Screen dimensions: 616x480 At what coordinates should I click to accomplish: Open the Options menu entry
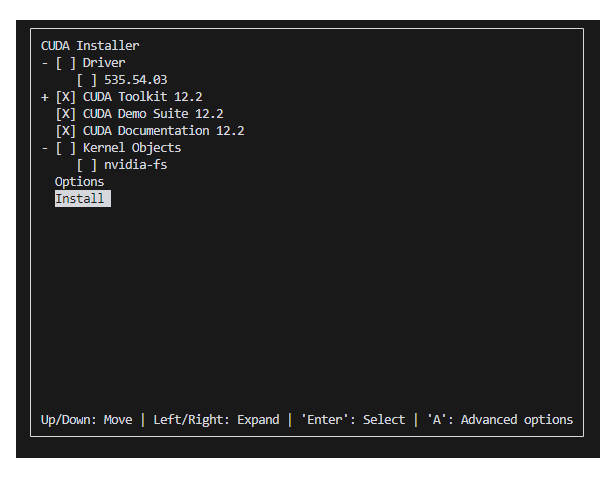pos(79,182)
